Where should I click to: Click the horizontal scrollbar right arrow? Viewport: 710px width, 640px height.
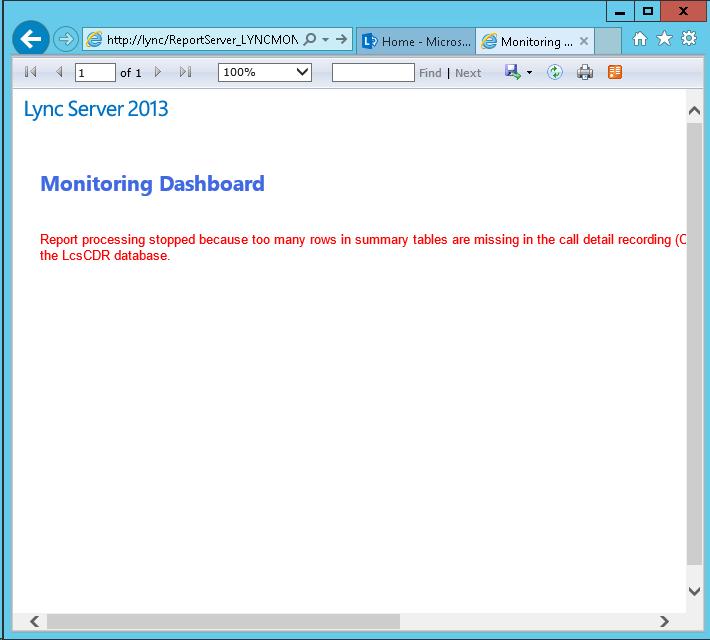click(664, 621)
